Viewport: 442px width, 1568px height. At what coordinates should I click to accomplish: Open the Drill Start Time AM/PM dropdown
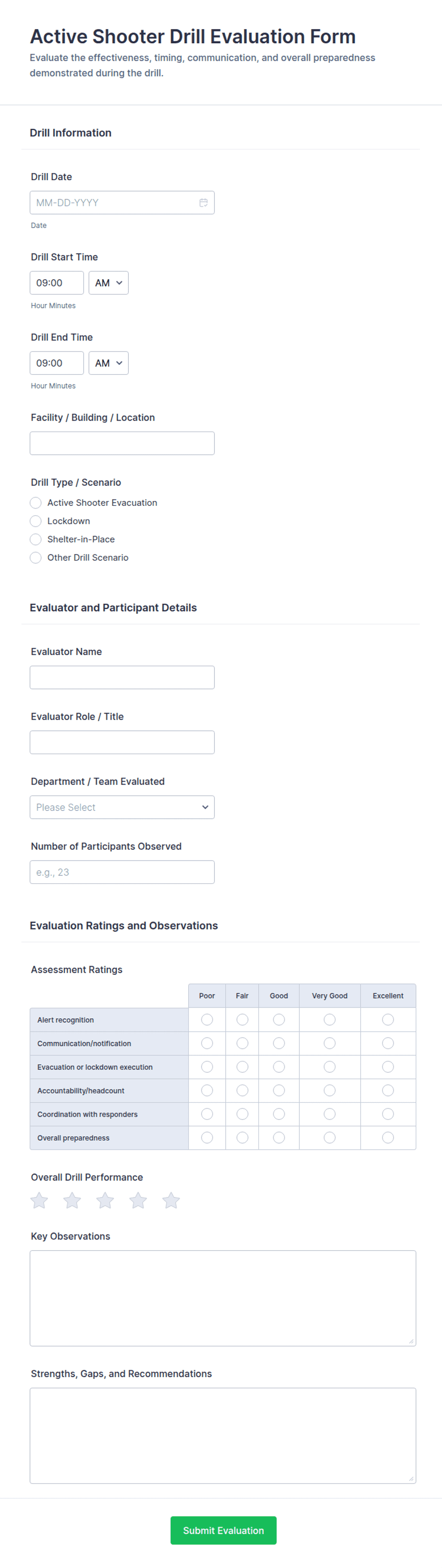click(109, 283)
